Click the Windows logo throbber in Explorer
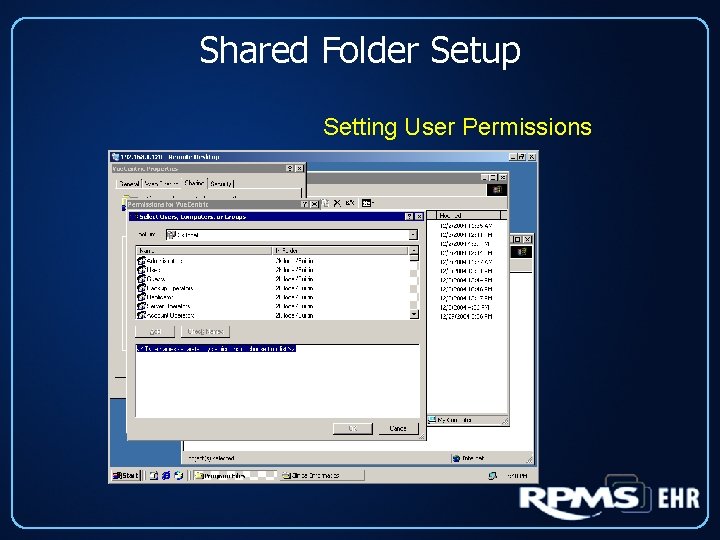720x540 pixels. coord(497,190)
